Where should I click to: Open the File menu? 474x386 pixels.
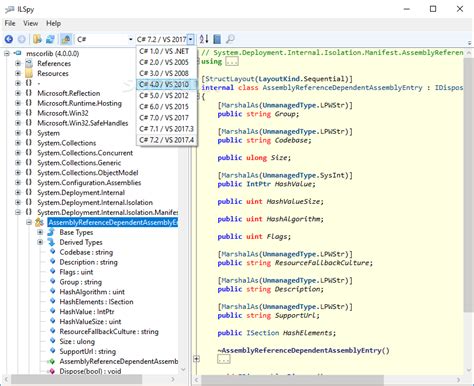click(10, 23)
